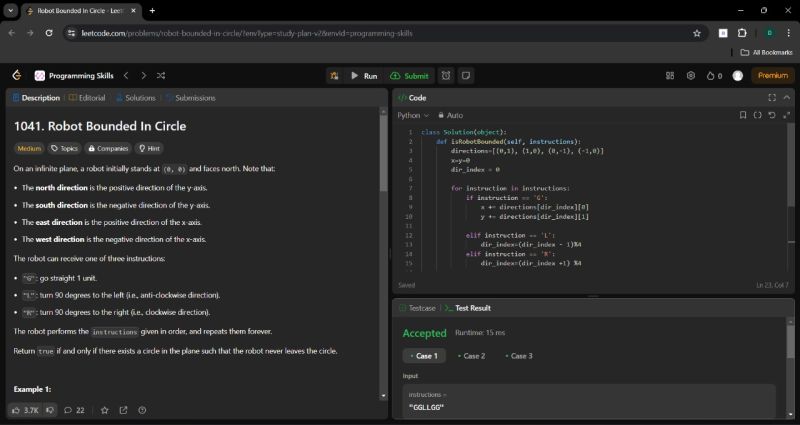
Task: Like the problem with thumbs up
Action: 24,410
